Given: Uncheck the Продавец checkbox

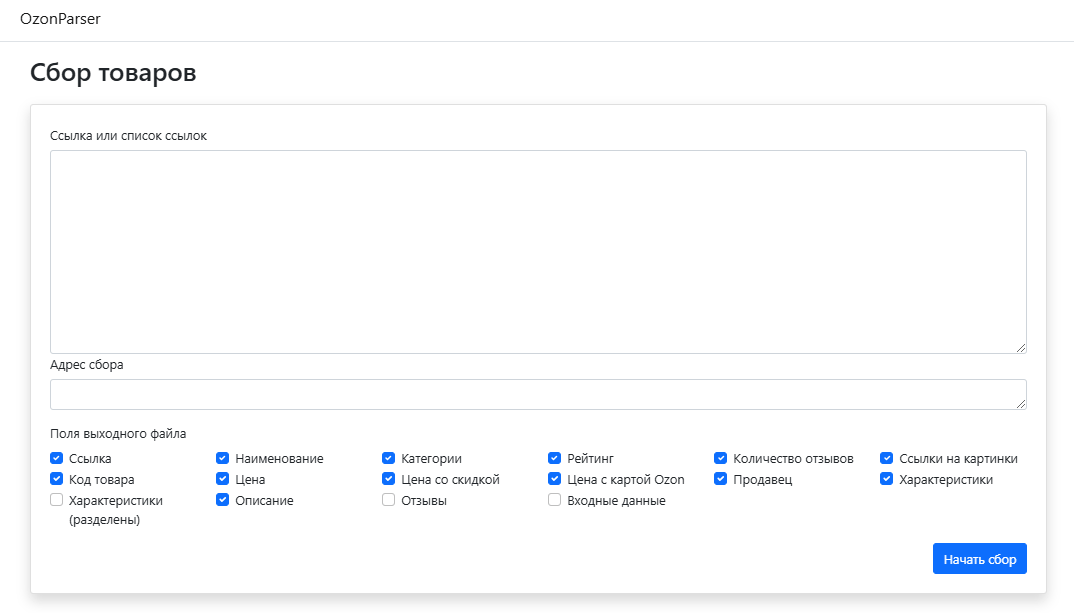Looking at the screenshot, I should [x=721, y=479].
